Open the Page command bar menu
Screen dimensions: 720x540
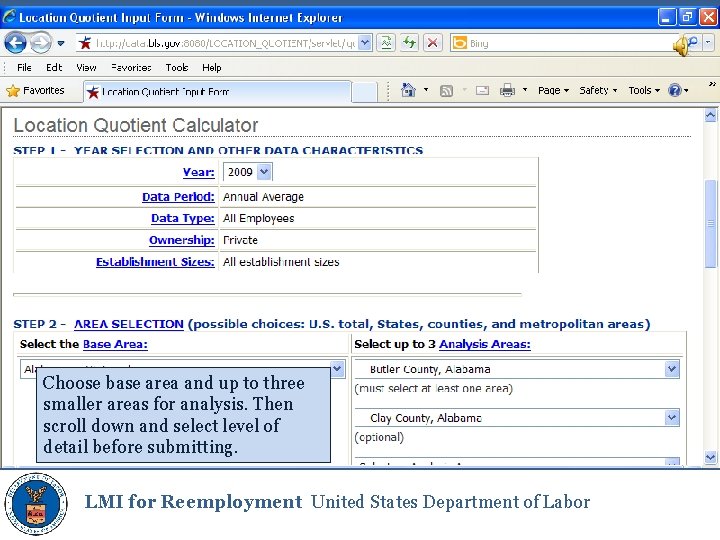553,90
